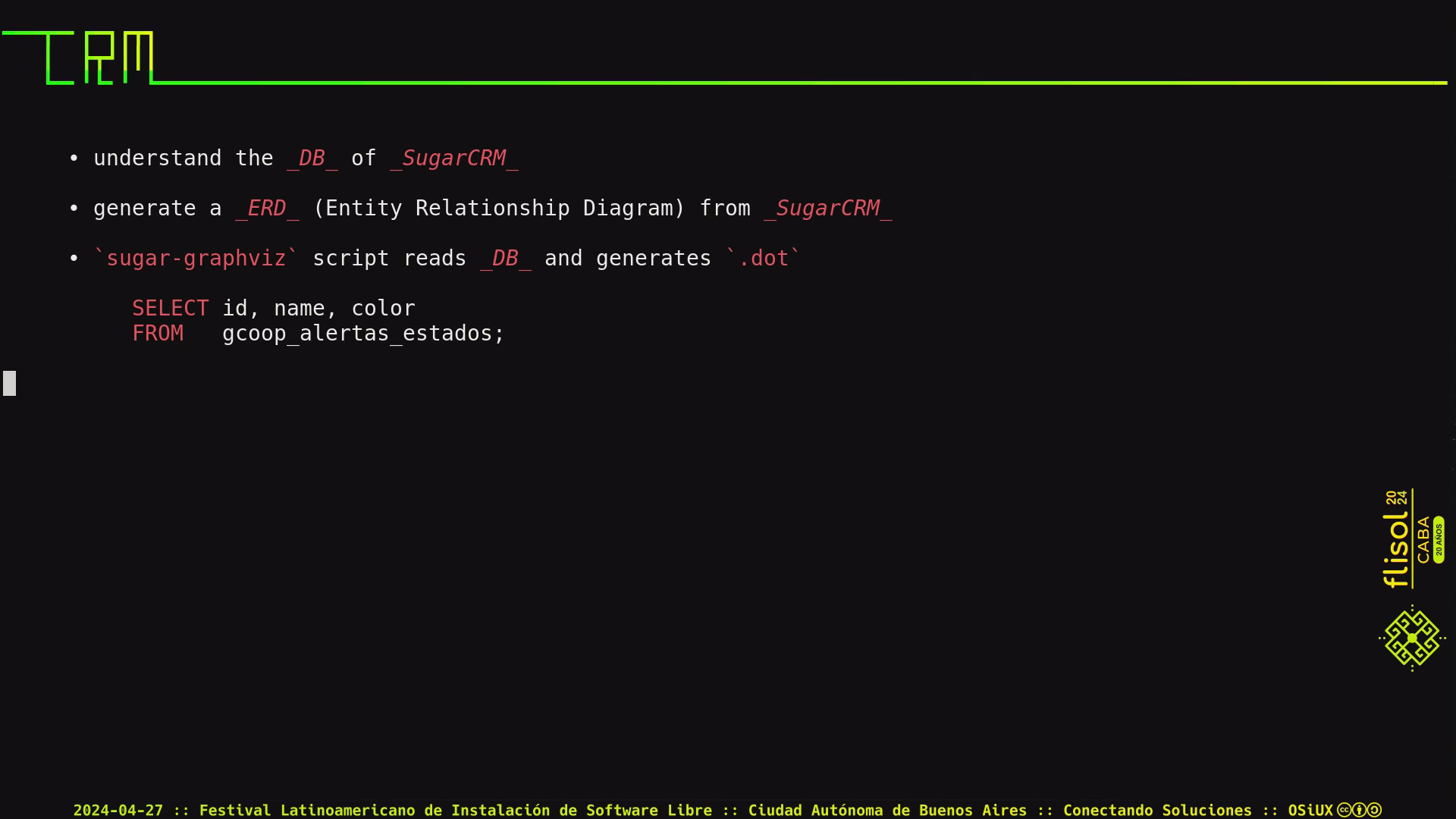Click "(Entity Relationship Diagram)" text

point(499,208)
